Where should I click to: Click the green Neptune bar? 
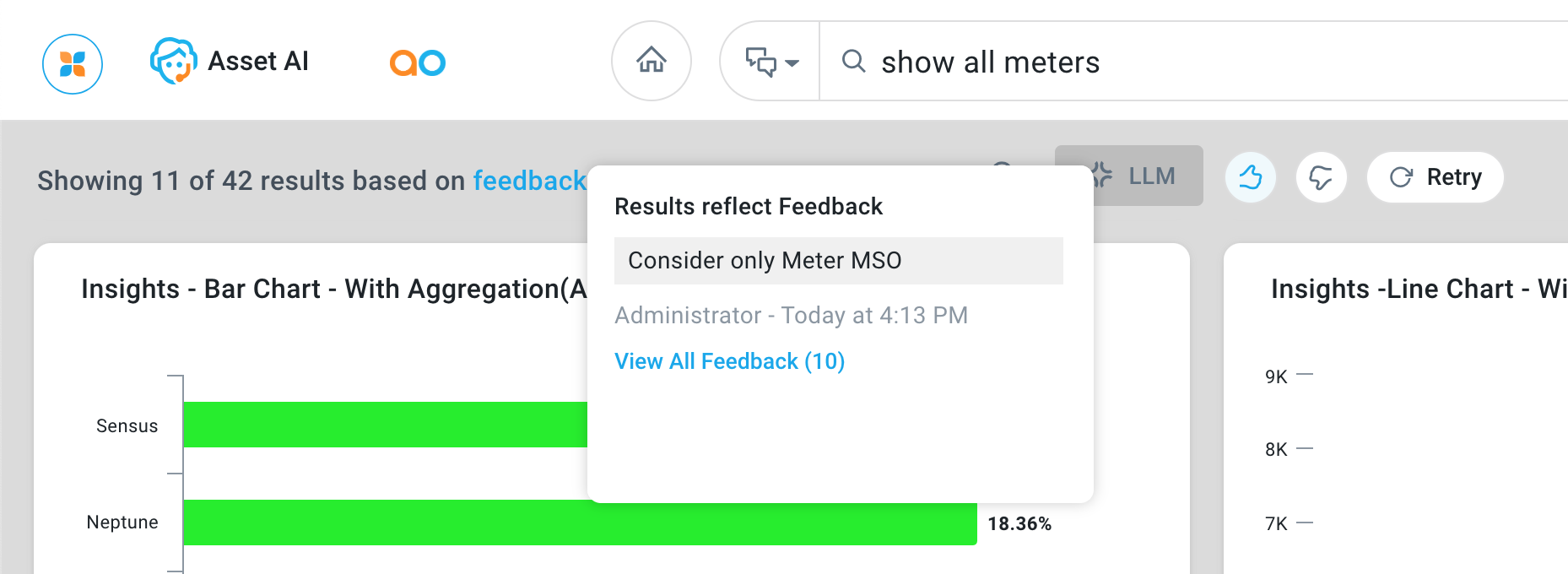579,523
